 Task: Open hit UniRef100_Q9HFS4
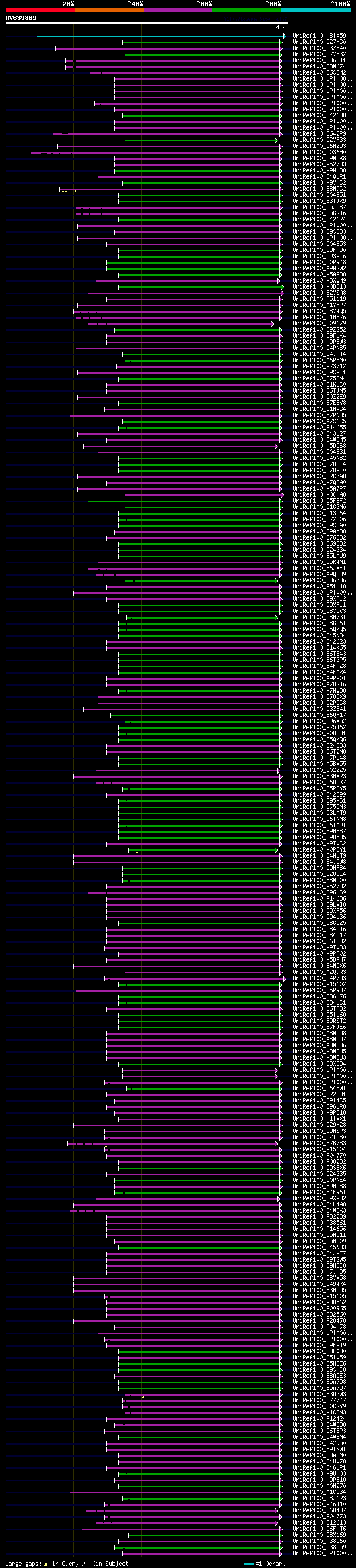point(319,867)
